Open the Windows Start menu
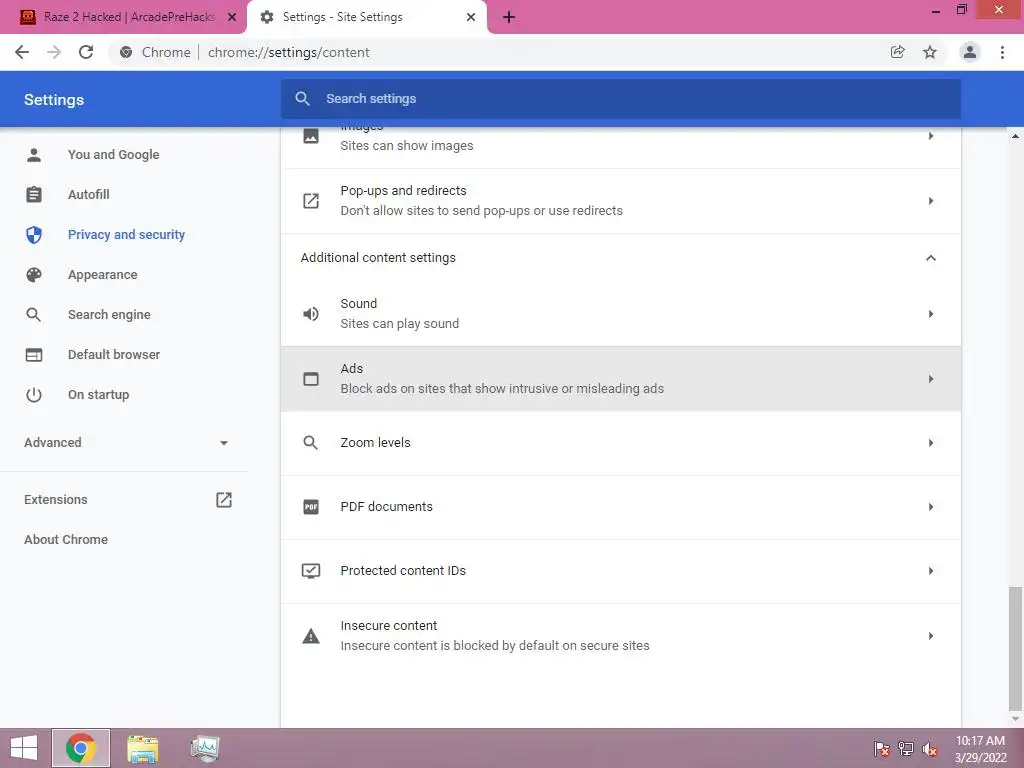 click(x=24, y=748)
